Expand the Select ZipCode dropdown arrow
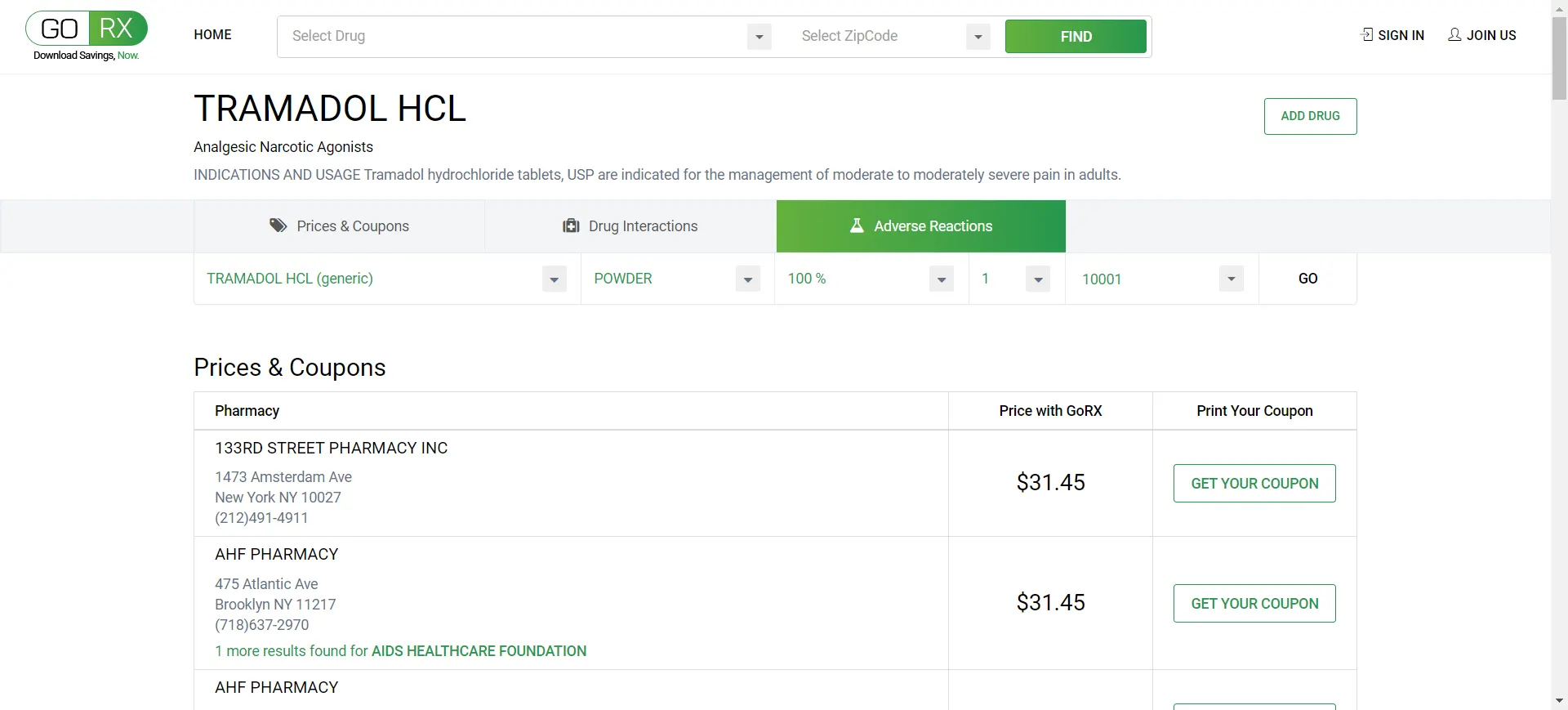The height and width of the screenshot is (710, 1568). [x=978, y=37]
